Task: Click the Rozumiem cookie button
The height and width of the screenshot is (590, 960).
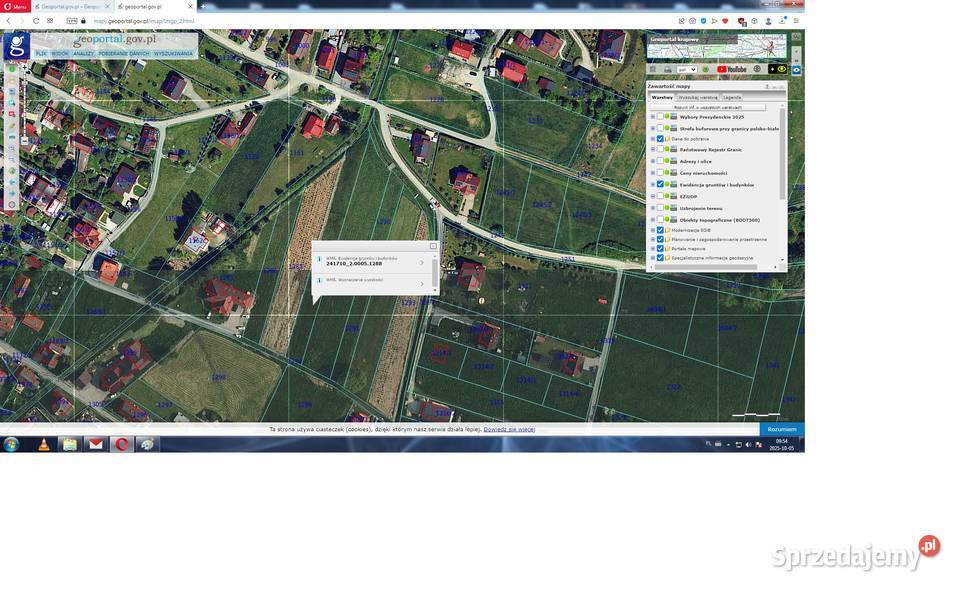Action: click(x=781, y=429)
